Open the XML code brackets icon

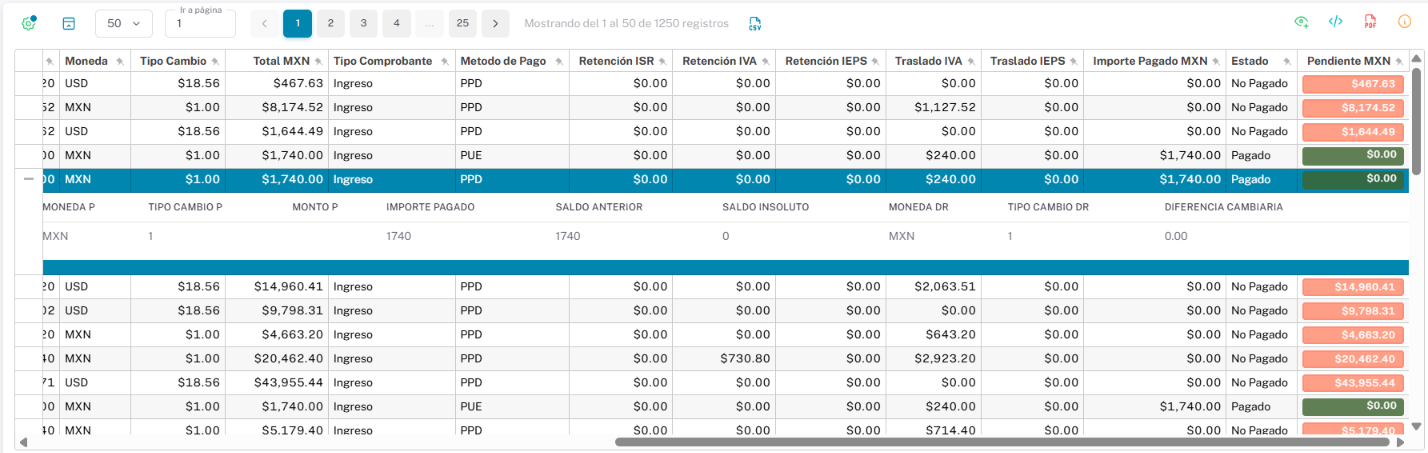point(1335,22)
